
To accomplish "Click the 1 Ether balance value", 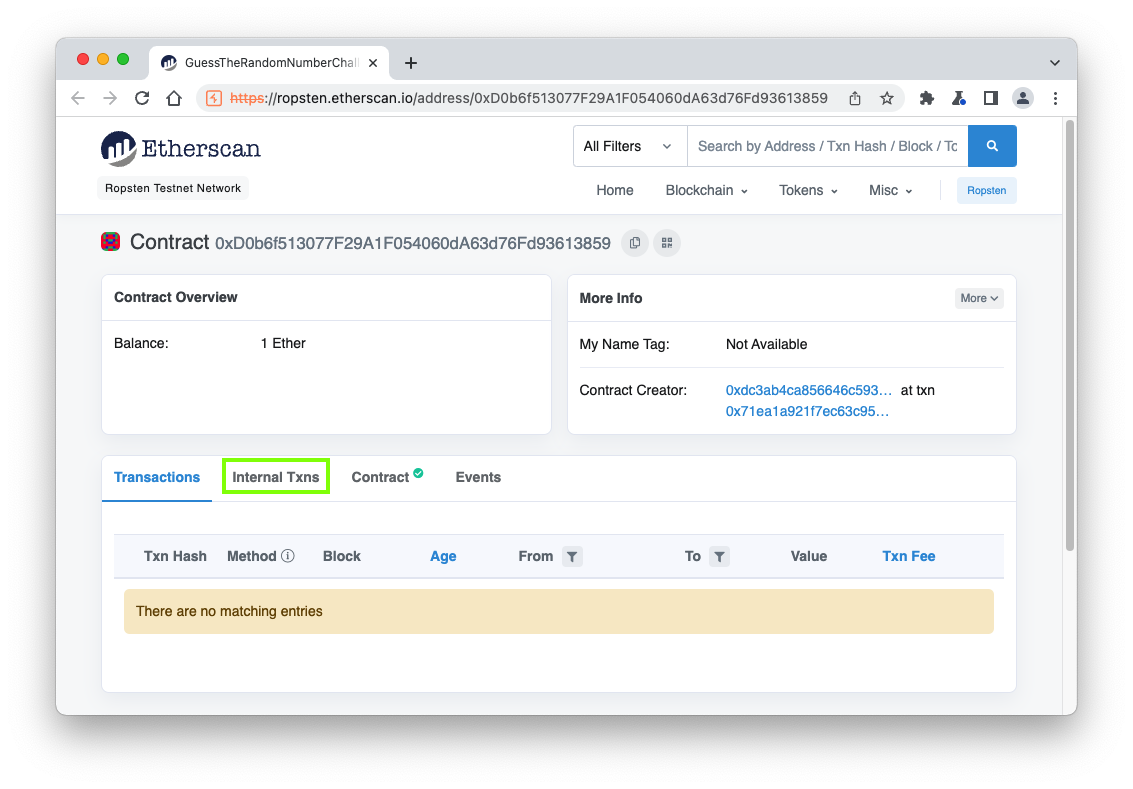I will pyautogui.click(x=283, y=343).
